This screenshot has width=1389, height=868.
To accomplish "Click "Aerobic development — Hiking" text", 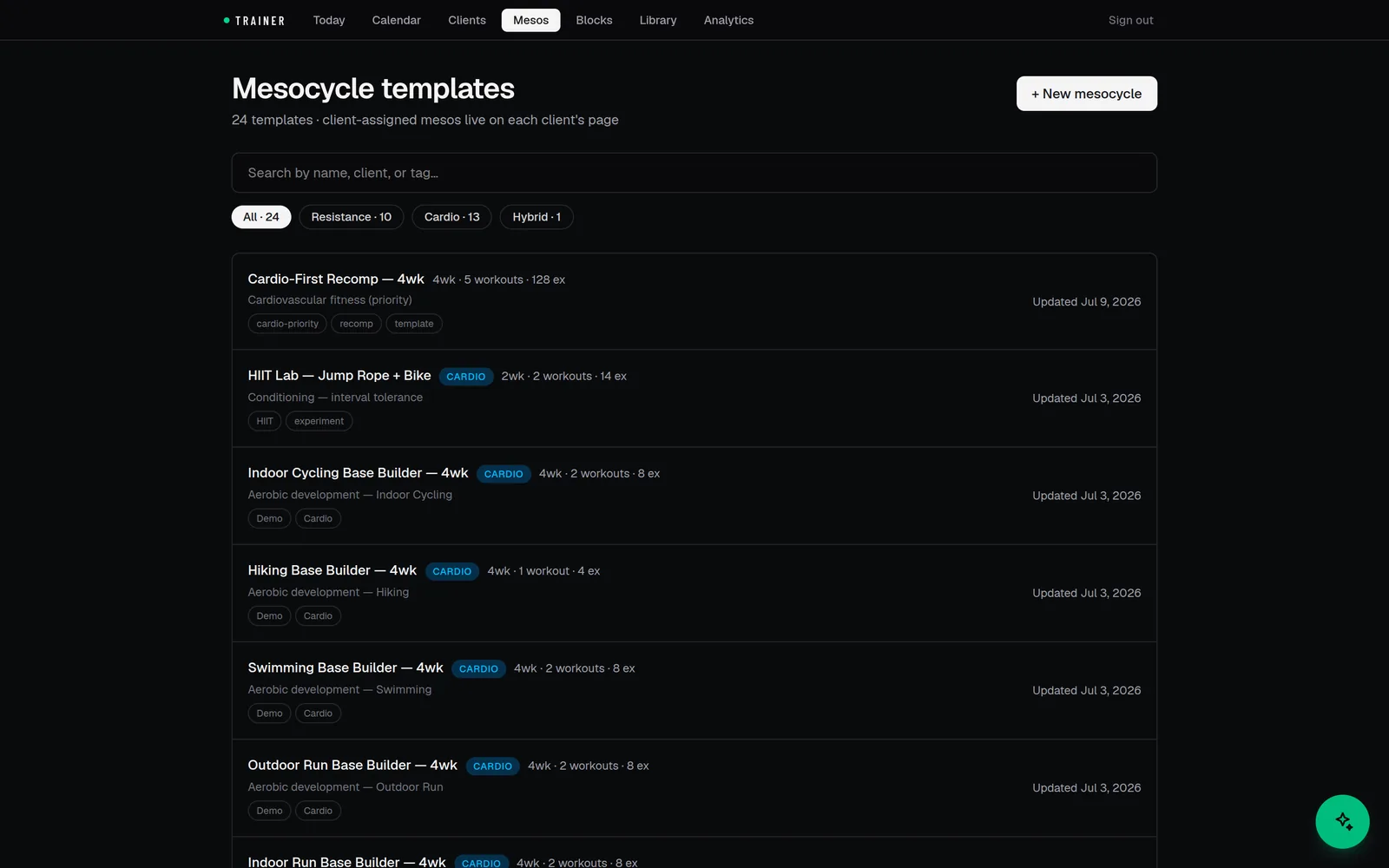I will [328, 592].
